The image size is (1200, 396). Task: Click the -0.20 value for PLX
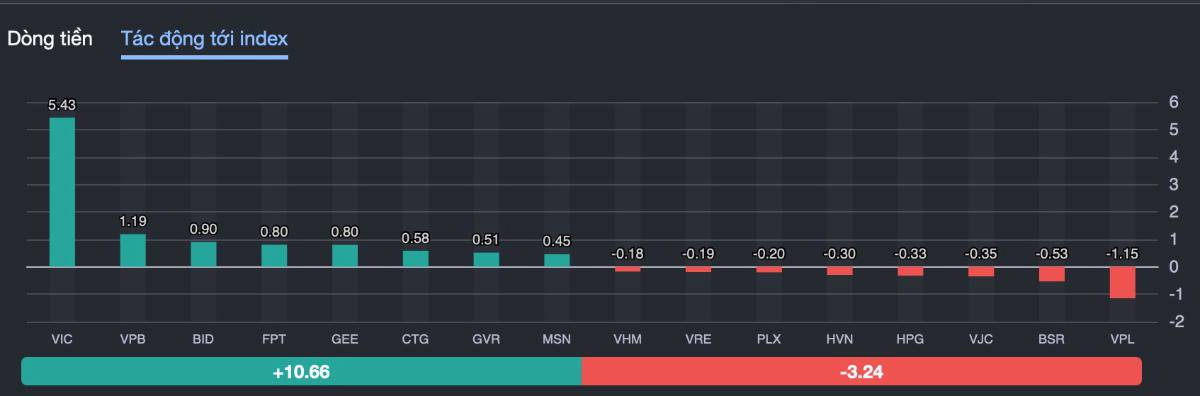coord(769,254)
